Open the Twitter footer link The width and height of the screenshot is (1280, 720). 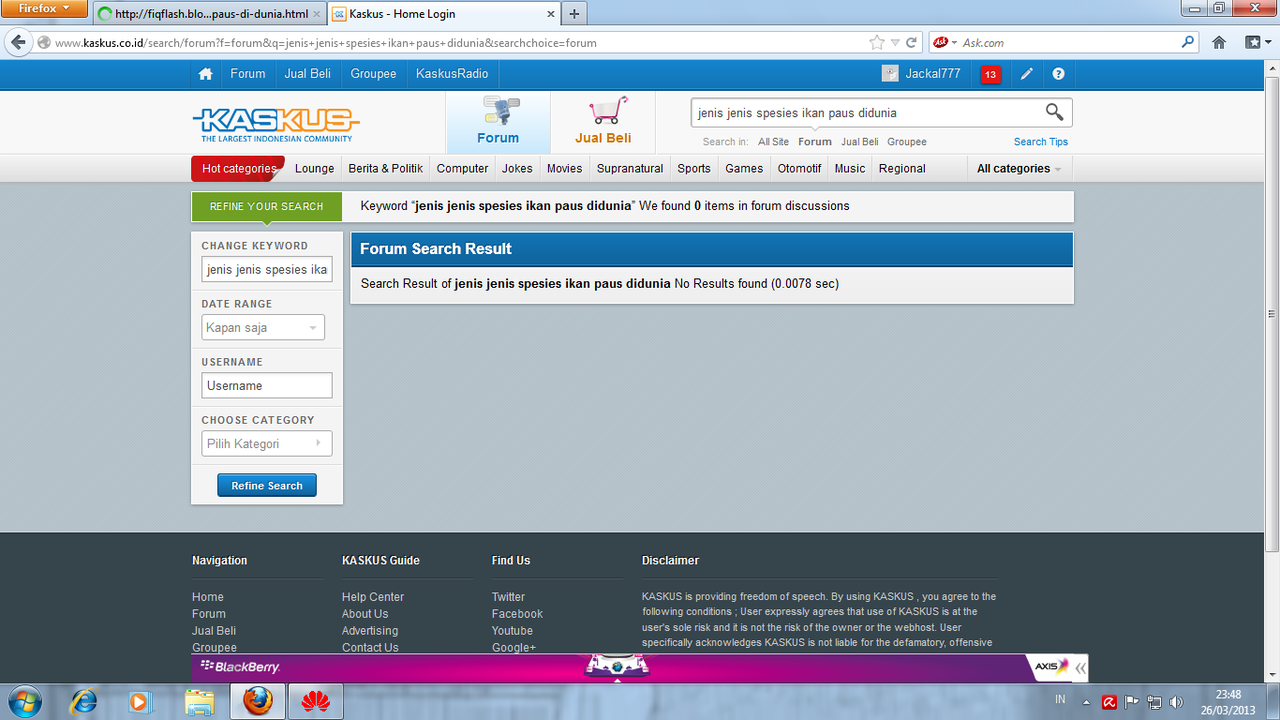point(508,597)
